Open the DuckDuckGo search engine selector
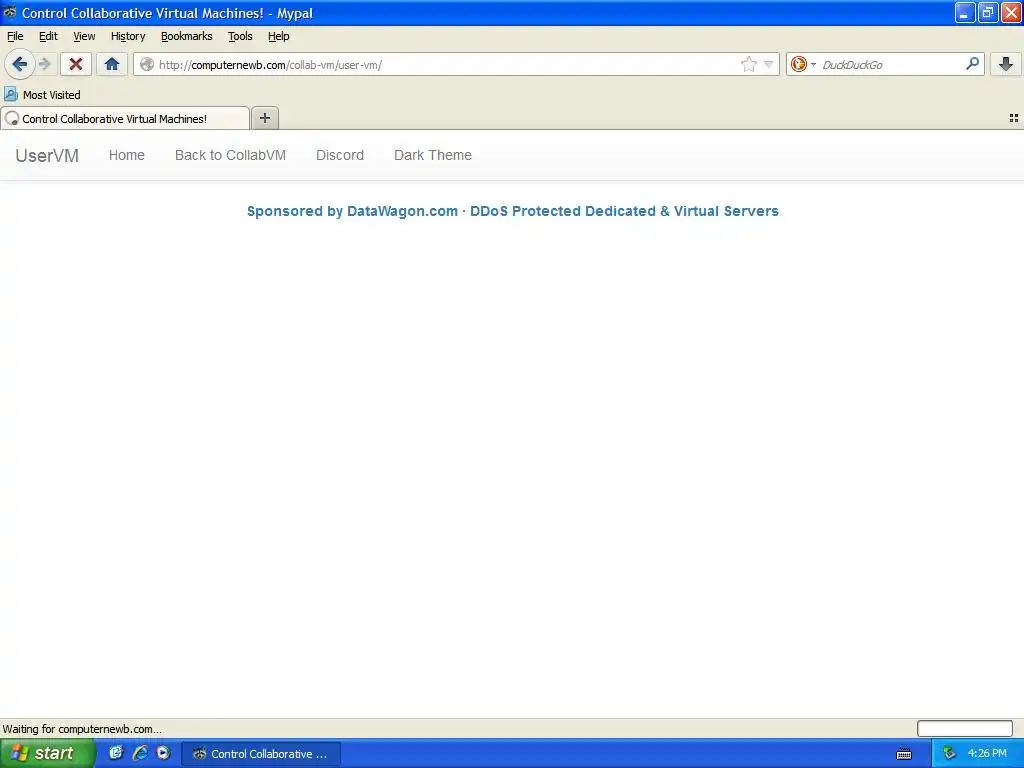The width and height of the screenshot is (1024, 768). (x=803, y=64)
